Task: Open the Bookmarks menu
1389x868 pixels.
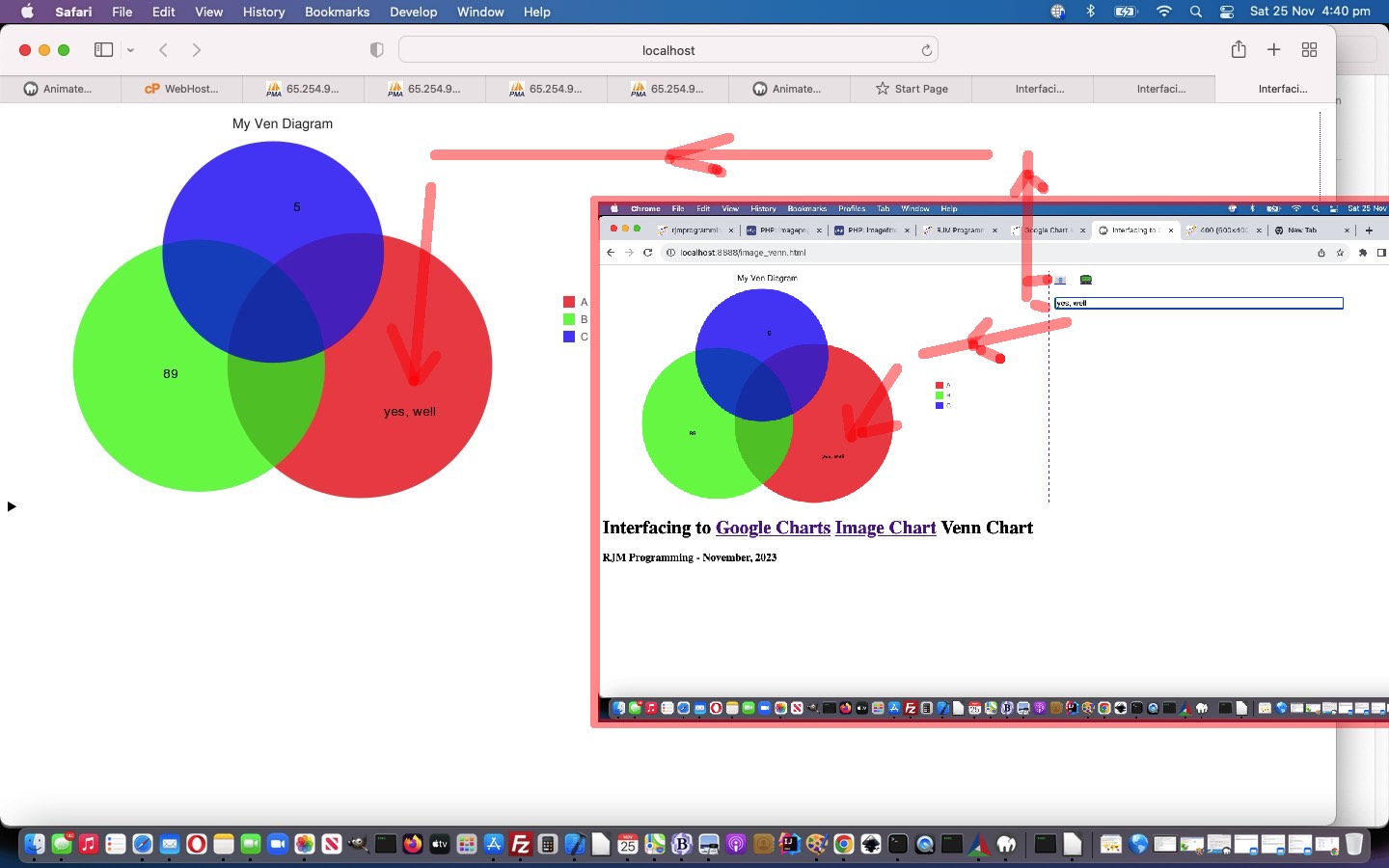Action: click(337, 12)
